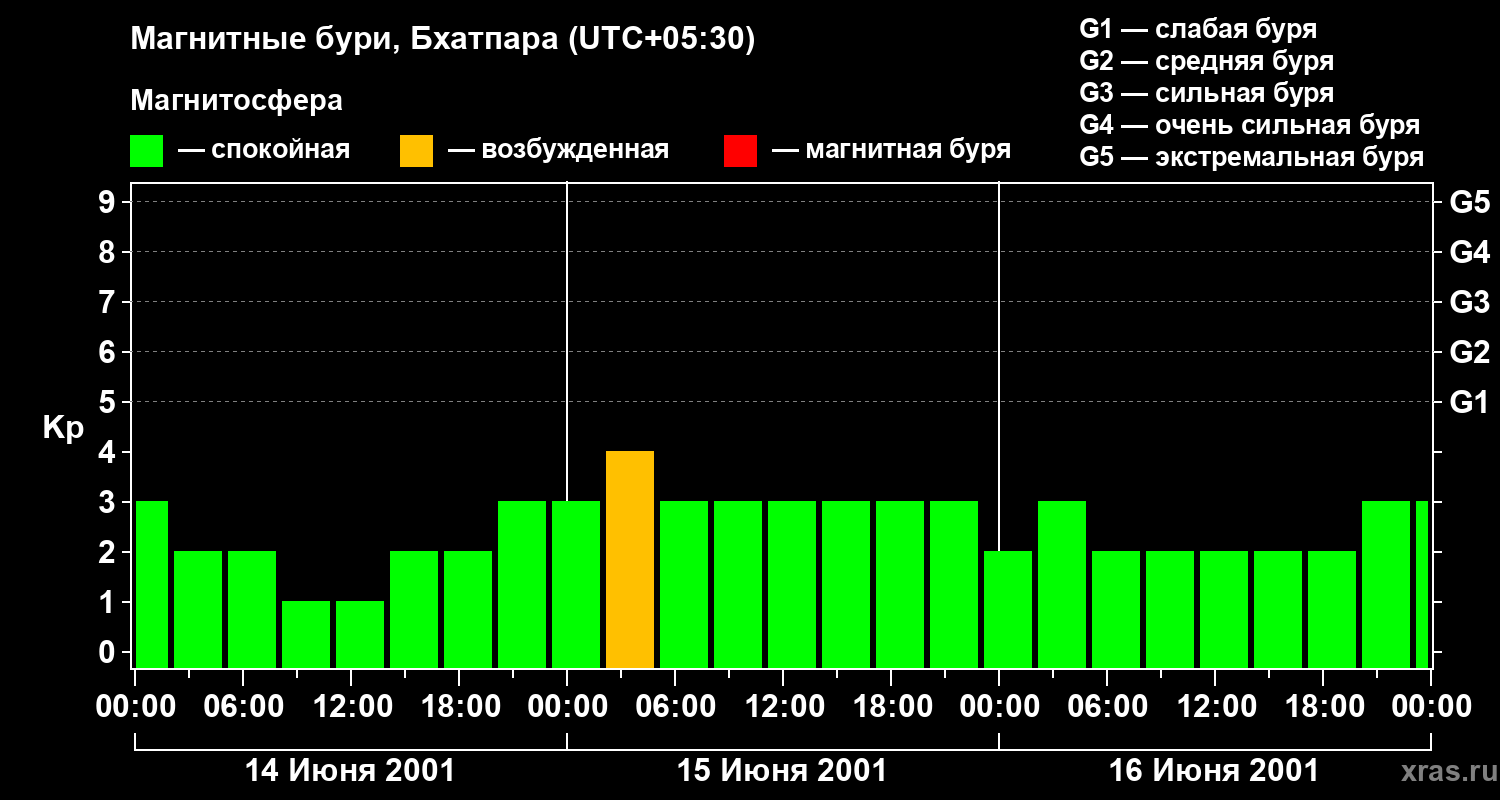Select the orange Kp 4 bar
1500x800 pixels.
pyautogui.click(x=630, y=560)
